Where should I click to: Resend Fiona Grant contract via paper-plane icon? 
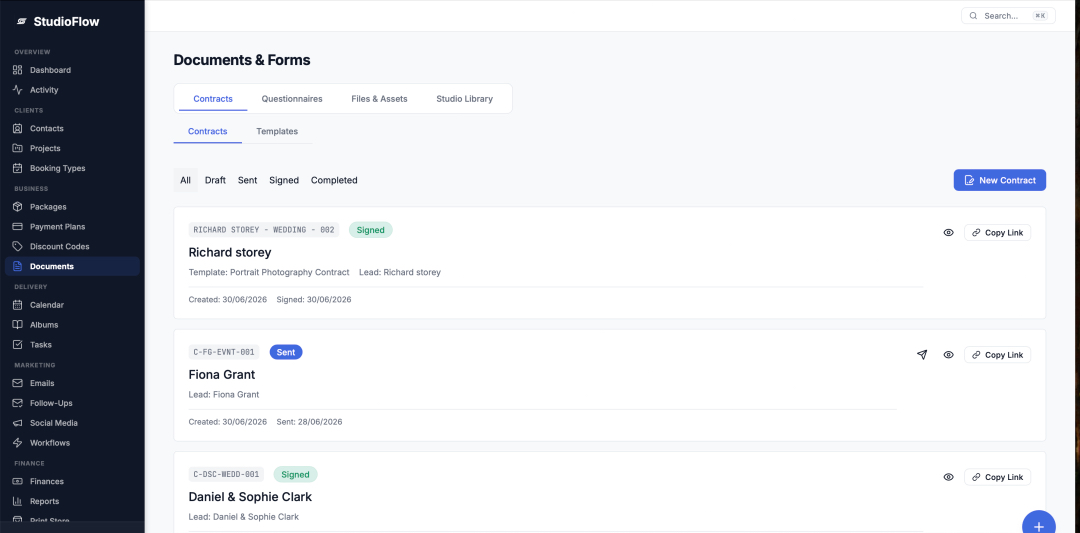tap(922, 355)
